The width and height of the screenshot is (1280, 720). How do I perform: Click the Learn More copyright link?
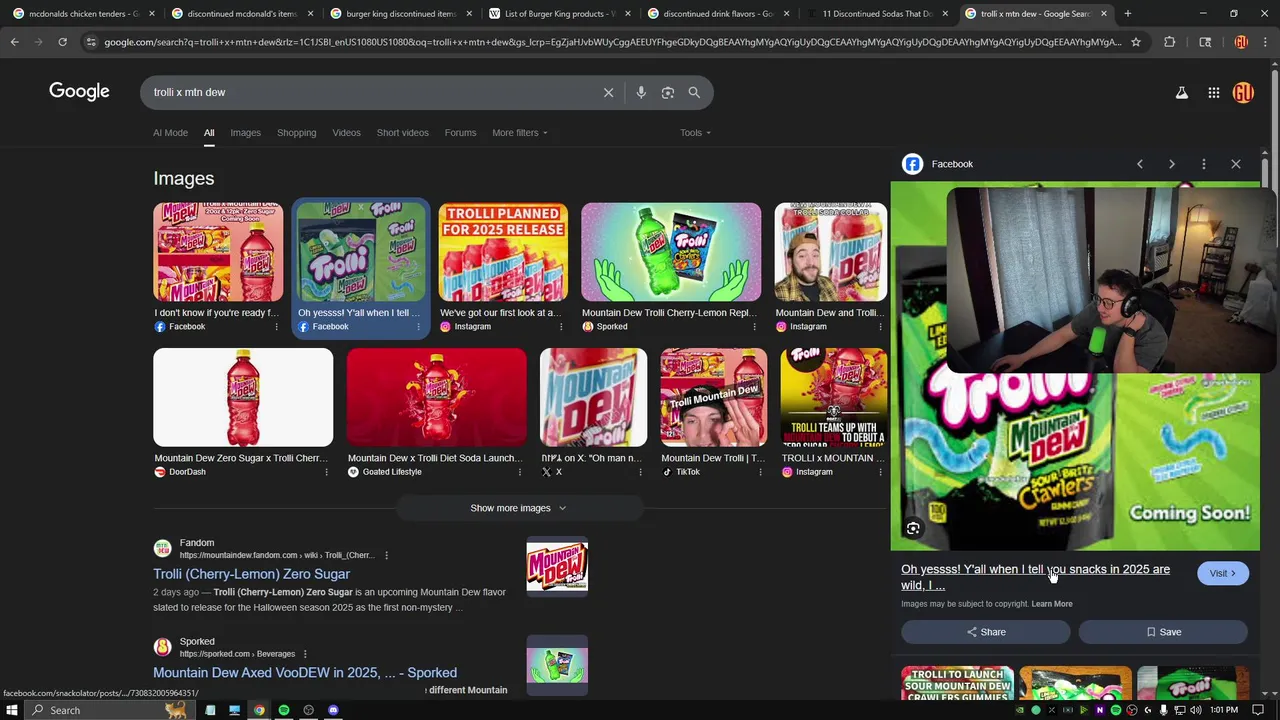tap(1051, 604)
